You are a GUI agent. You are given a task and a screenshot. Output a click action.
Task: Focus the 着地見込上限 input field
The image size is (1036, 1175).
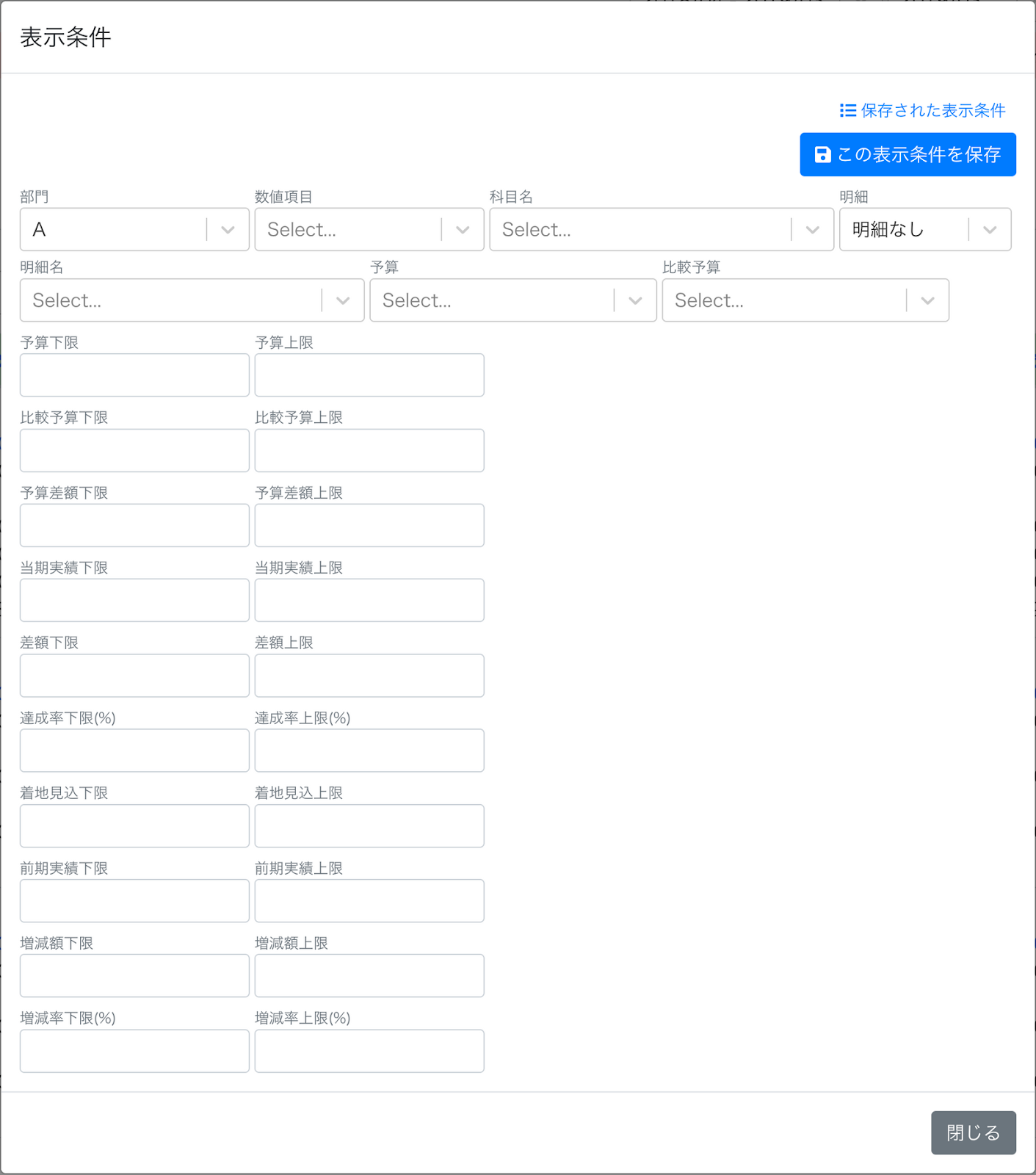pyautogui.click(x=369, y=825)
